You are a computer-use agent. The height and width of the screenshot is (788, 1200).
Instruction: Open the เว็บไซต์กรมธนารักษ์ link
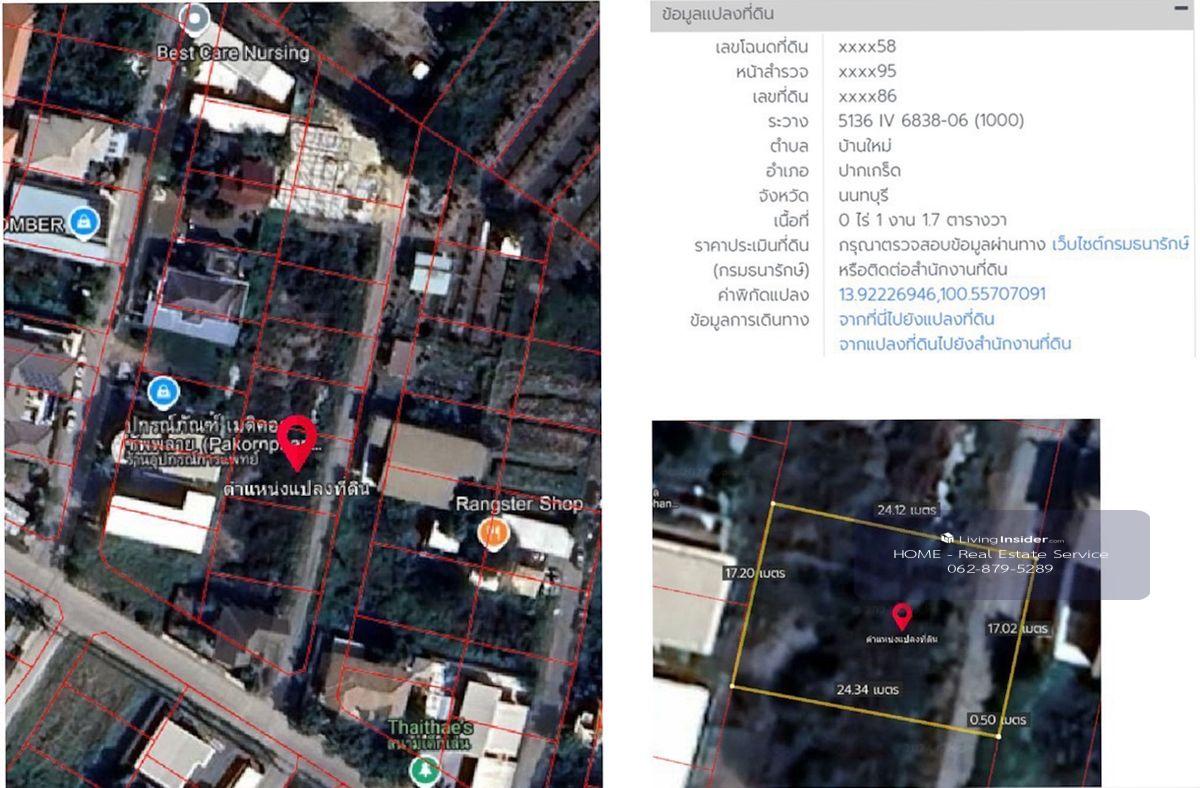(x=1120, y=244)
